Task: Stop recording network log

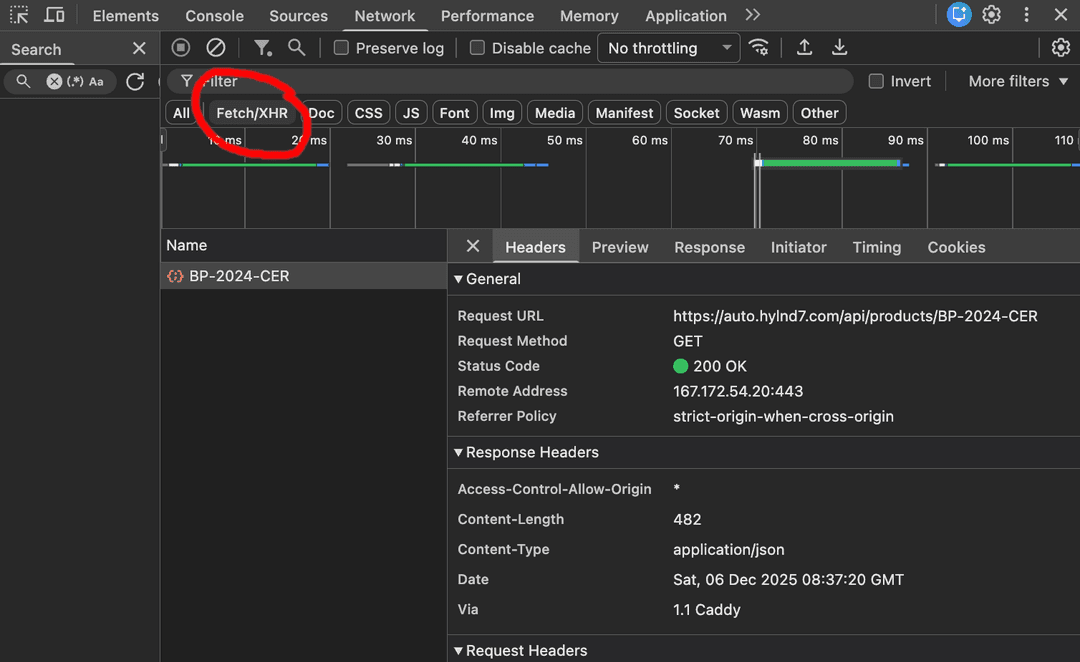Action: tap(180, 48)
